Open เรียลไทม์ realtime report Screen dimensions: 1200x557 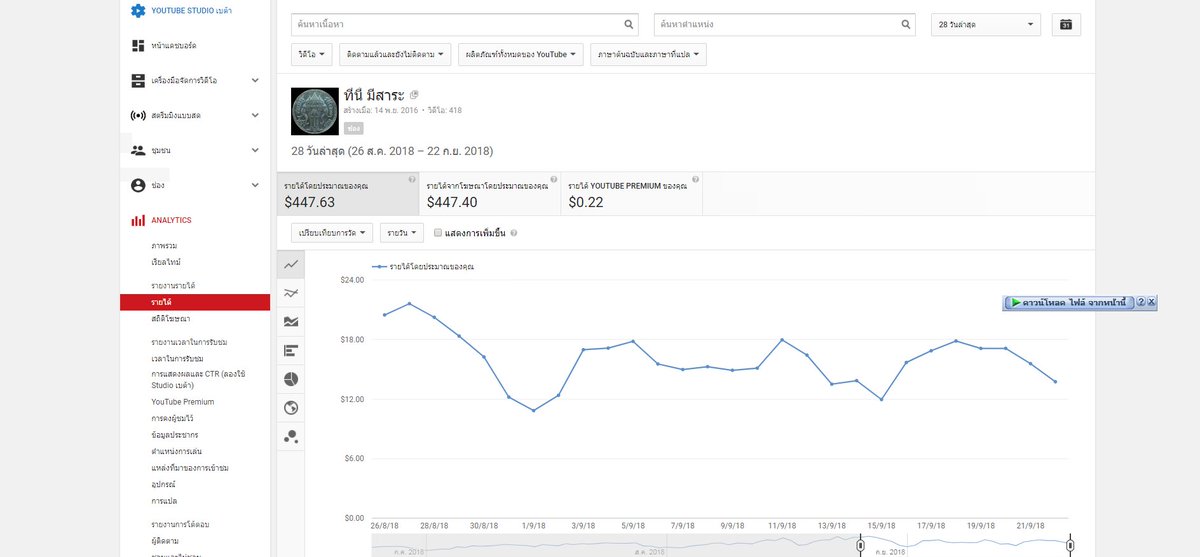coord(166,262)
